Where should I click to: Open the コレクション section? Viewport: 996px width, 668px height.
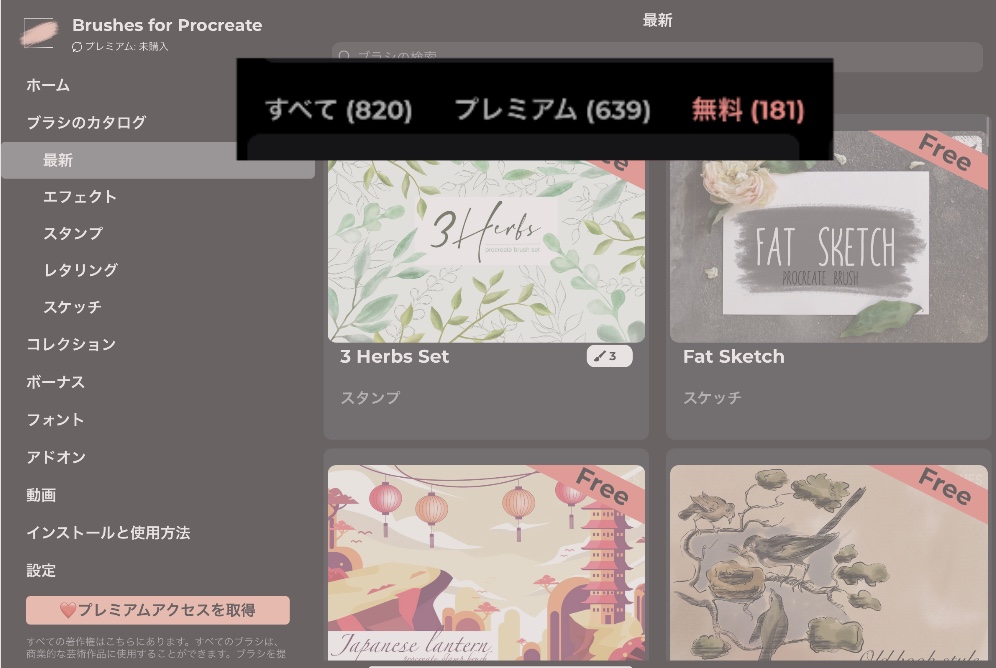(71, 344)
